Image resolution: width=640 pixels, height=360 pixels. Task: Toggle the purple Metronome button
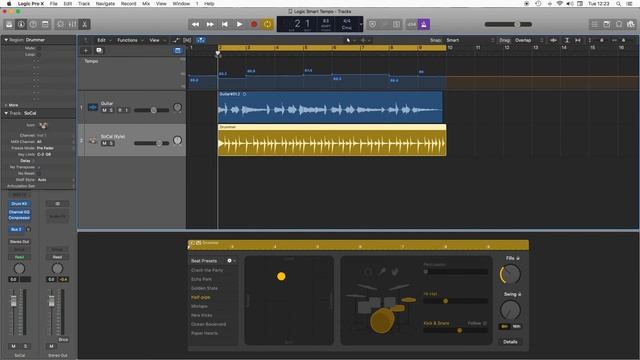[x=424, y=24]
